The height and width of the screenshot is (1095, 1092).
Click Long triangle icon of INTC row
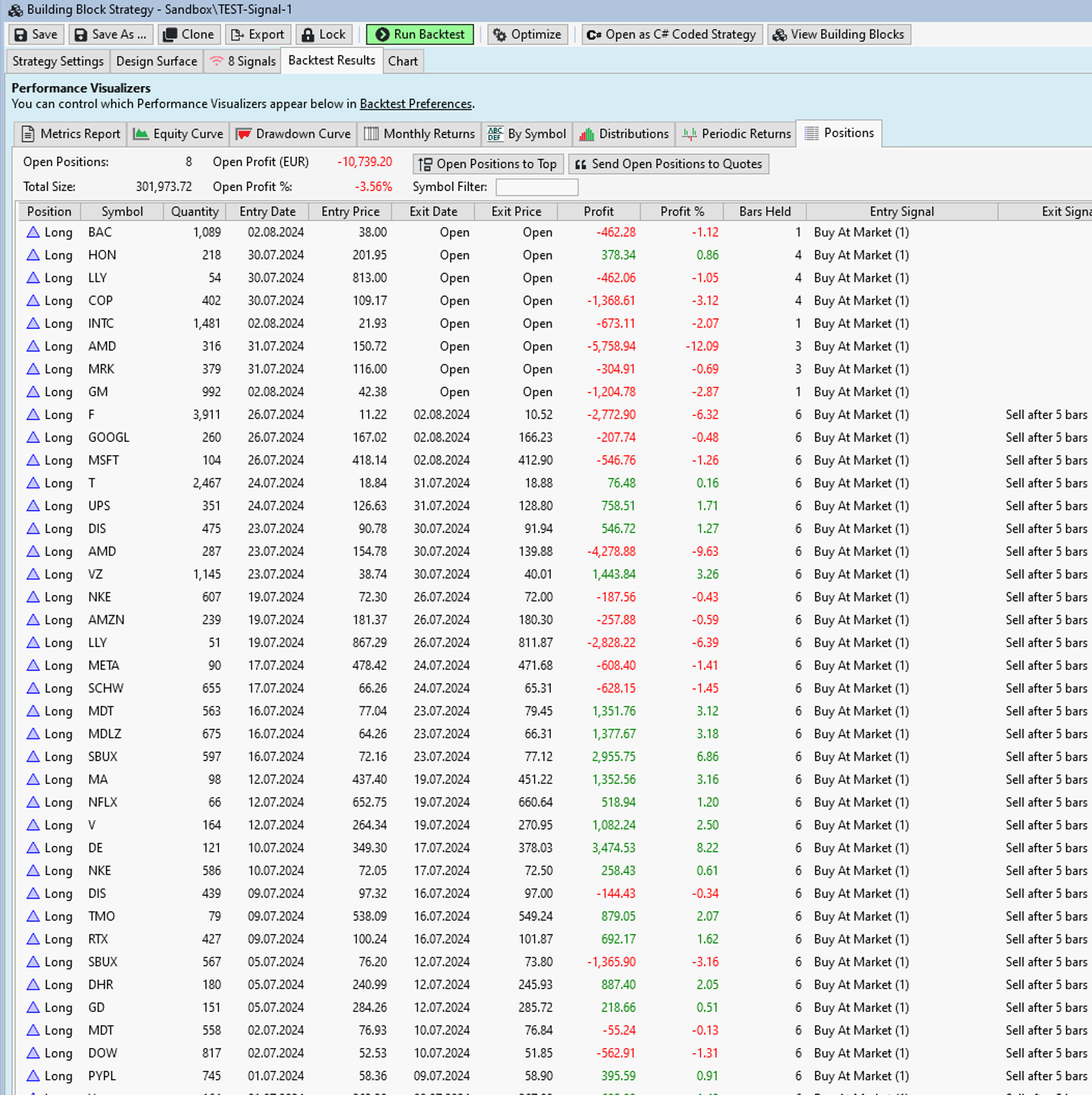[33, 324]
